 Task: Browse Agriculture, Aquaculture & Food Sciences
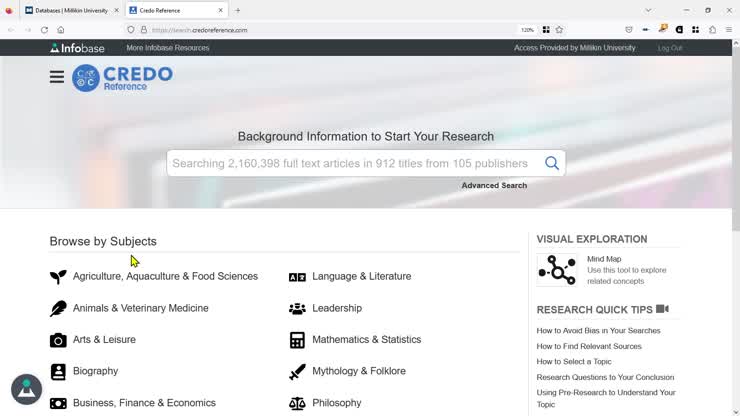click(165, 276)
